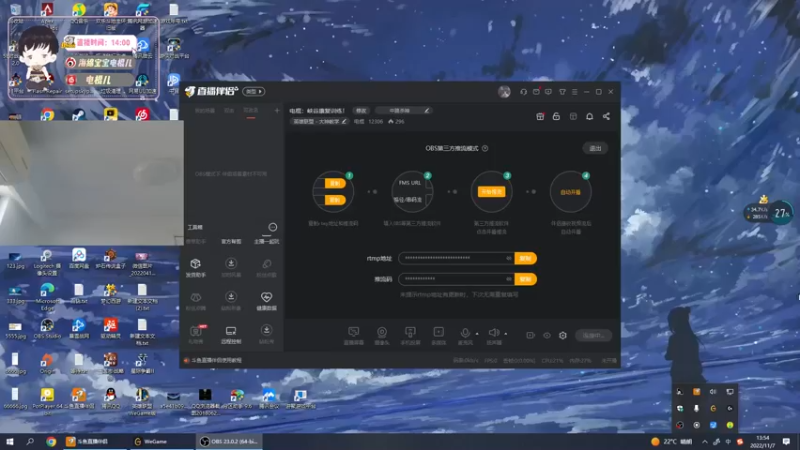Open the gift box icon with red dot
The height and width of the screenshot is (450, 800).
[540, 116]
